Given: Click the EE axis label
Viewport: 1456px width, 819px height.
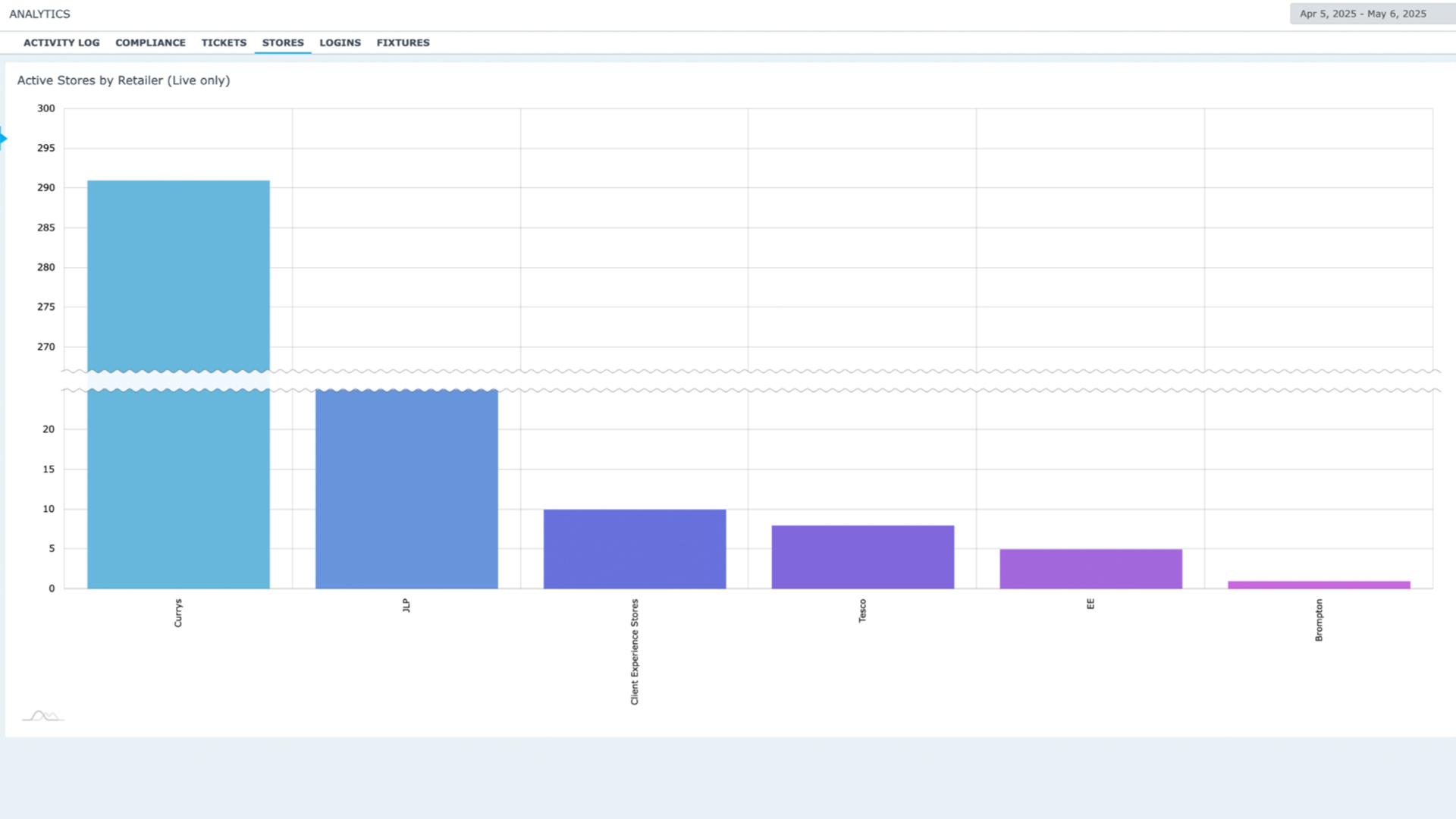Looking at the screenshot, I should click(1090, 604).
